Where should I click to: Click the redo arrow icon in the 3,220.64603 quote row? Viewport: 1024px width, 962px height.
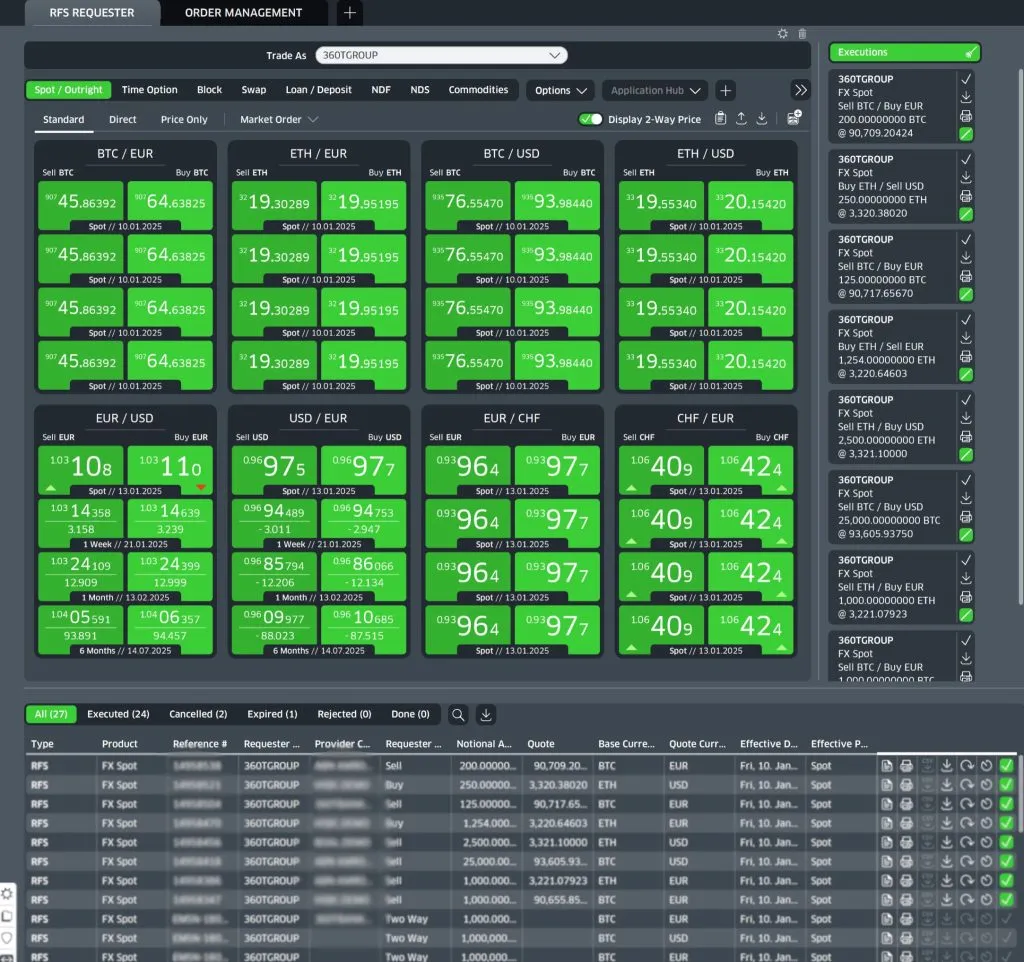click(967, 823)
